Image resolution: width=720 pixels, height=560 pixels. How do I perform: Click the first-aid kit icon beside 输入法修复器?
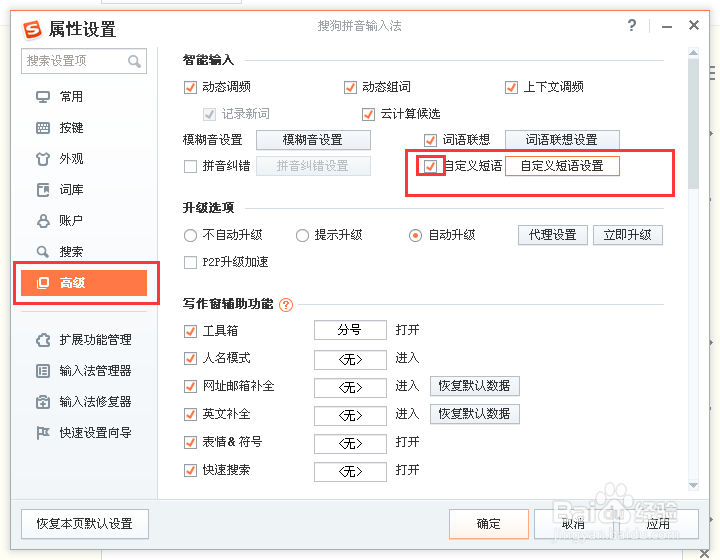pos(43,402)
